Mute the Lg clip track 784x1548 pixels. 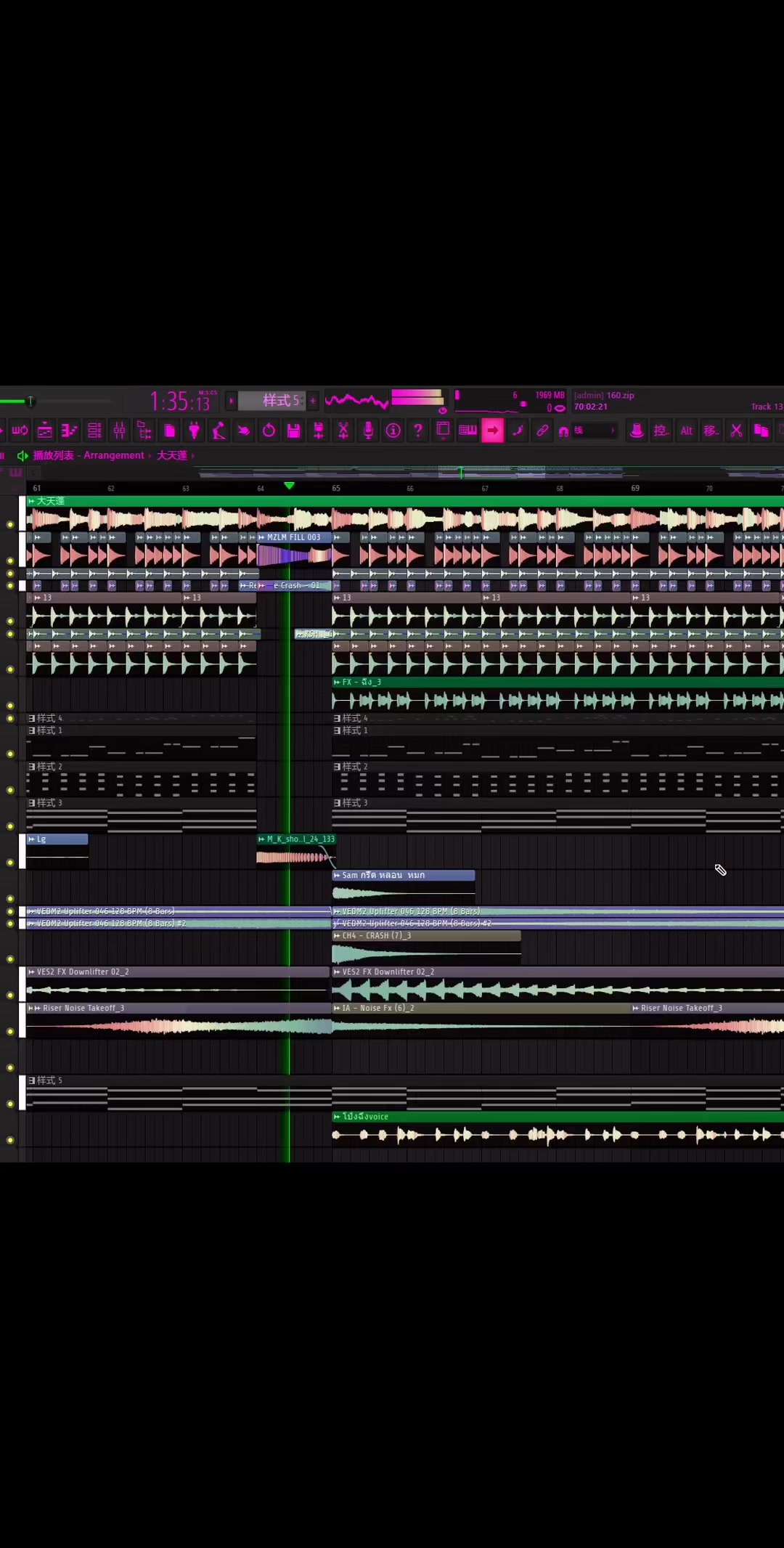pos(10,863)
